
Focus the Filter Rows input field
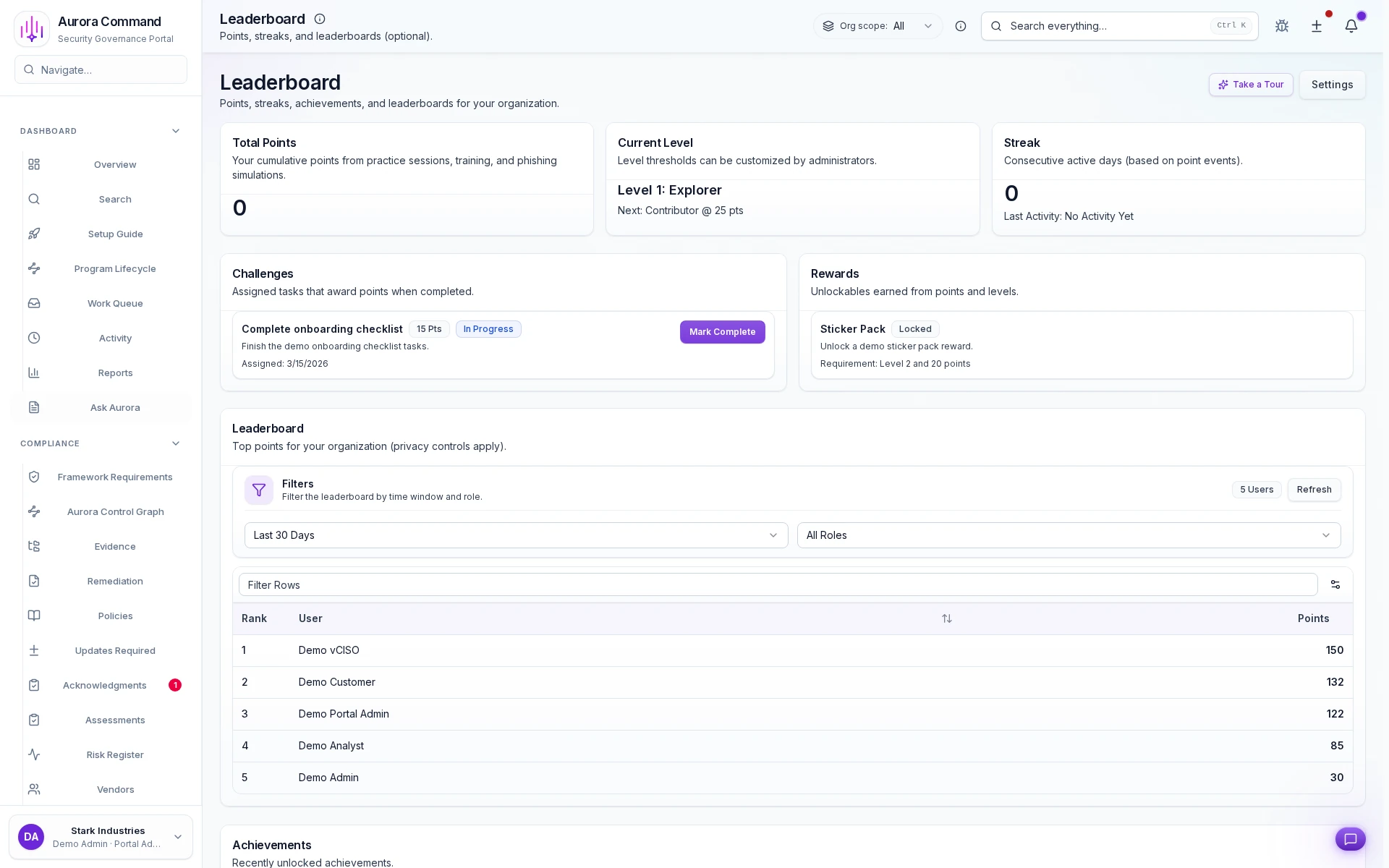point(778,584)
